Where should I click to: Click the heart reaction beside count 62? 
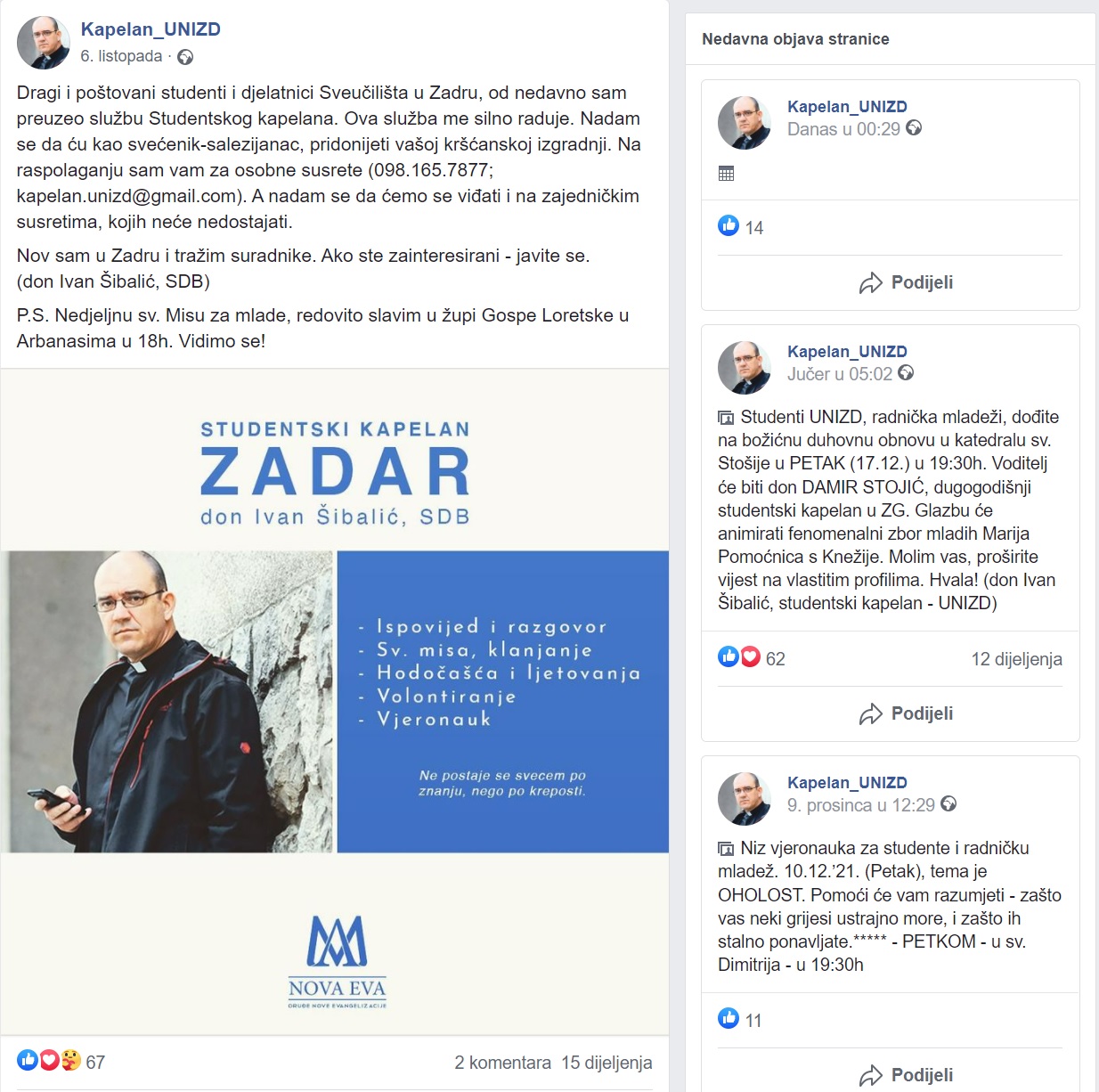tap(751, 657)
